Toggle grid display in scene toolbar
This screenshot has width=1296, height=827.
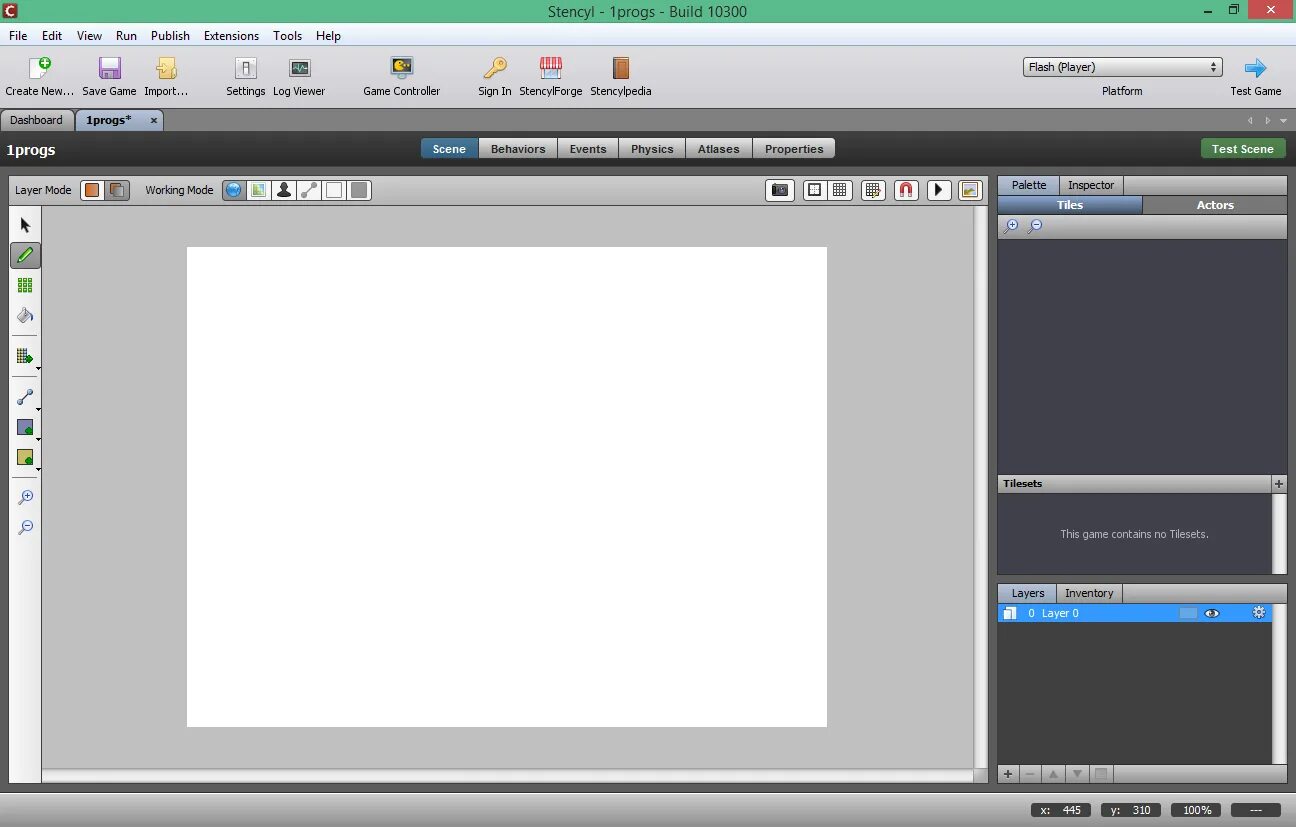(x=840, y=190)
